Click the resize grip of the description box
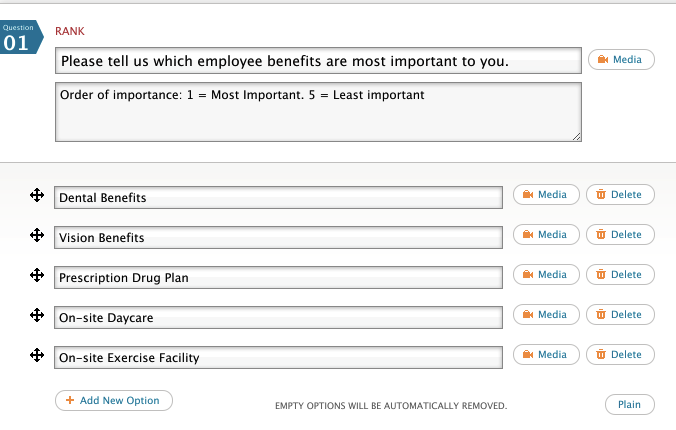Viewport: 676px width, 430px height. pyautogui.click(x=576, y=136)
